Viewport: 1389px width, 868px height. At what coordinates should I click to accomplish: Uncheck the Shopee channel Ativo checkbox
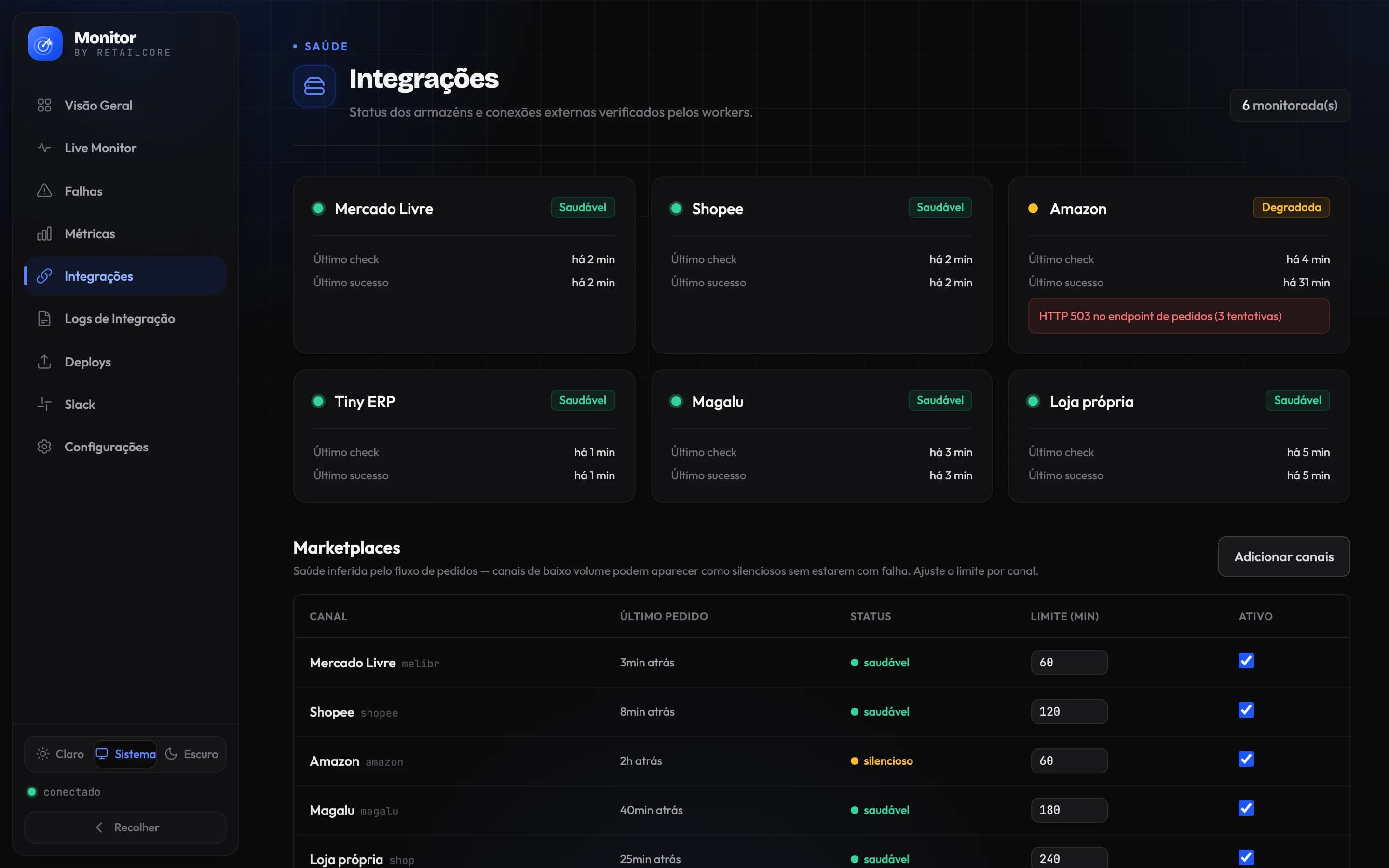[1245, 710]
